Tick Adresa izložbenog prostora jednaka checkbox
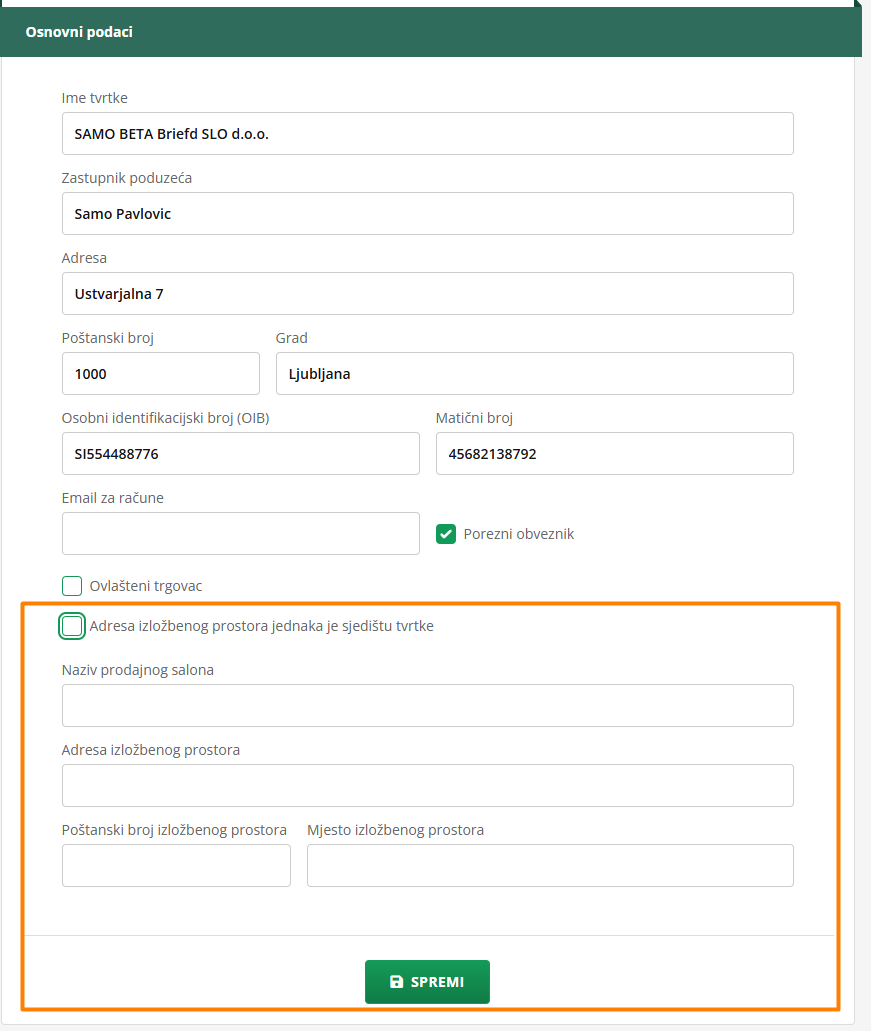This screenshot has width=871, height=1031. (x=72, y=626)
